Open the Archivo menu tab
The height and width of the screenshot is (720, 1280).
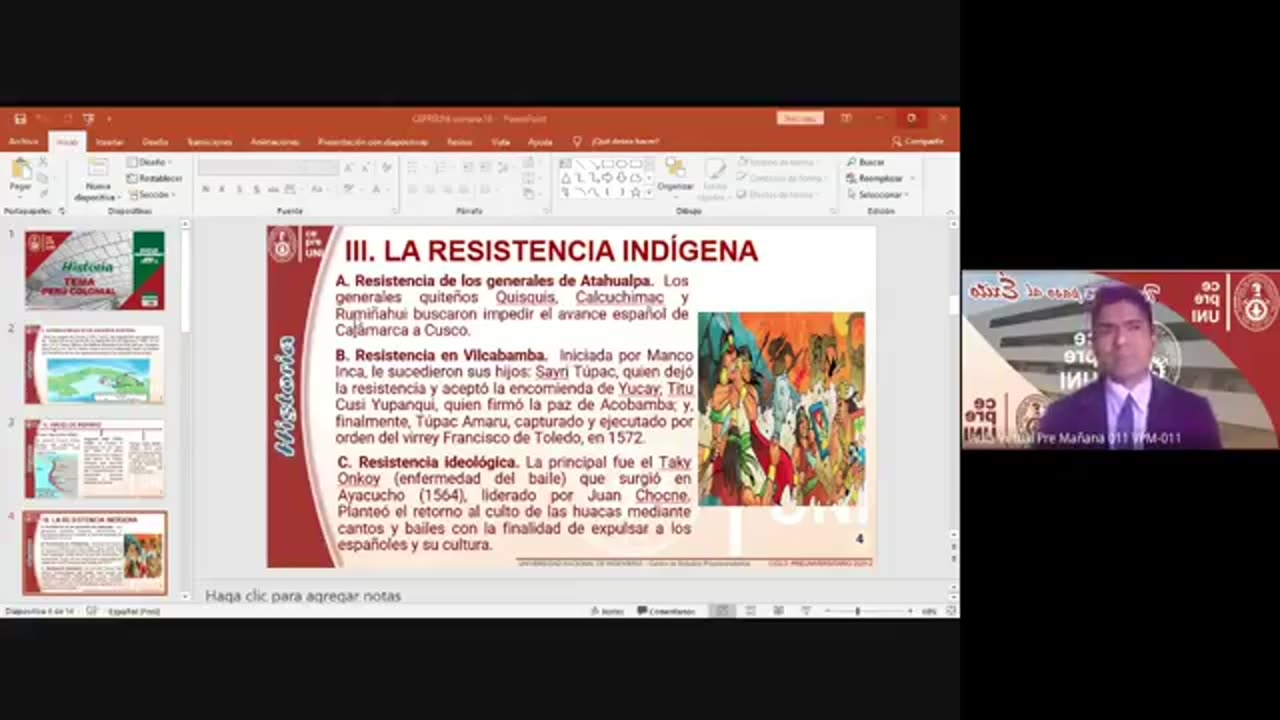point(23,142)
